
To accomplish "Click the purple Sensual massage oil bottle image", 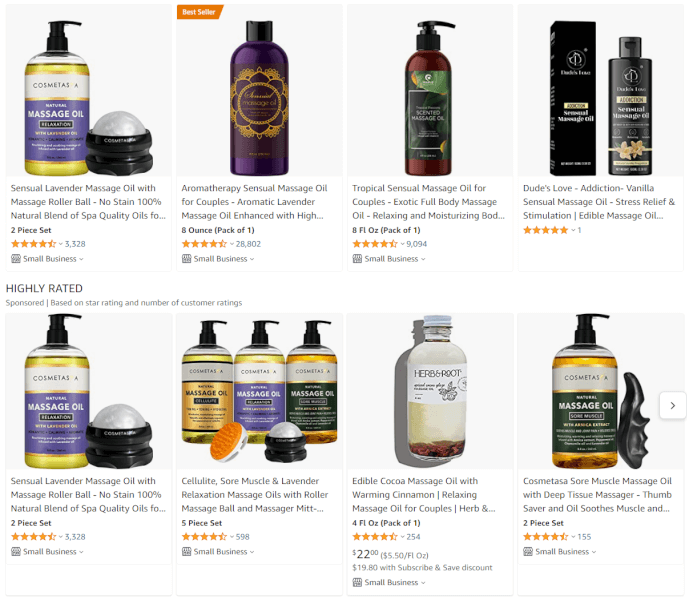I will coord(259,98).
